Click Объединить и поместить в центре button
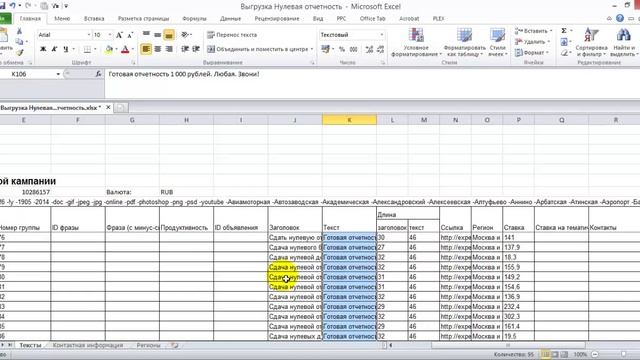 coord(260,49)
